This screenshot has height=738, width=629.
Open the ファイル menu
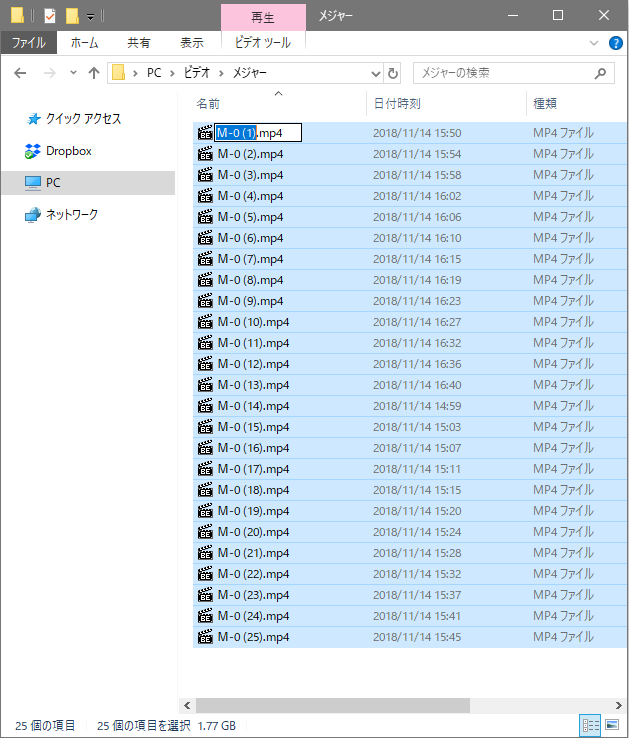coord(28,43)
